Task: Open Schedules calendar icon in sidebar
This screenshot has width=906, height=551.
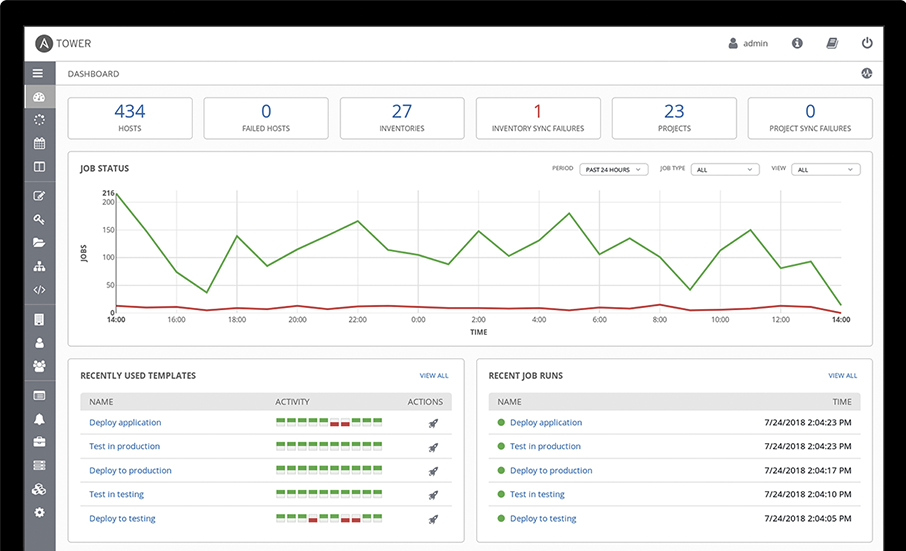Action: [x=39, y=143]
